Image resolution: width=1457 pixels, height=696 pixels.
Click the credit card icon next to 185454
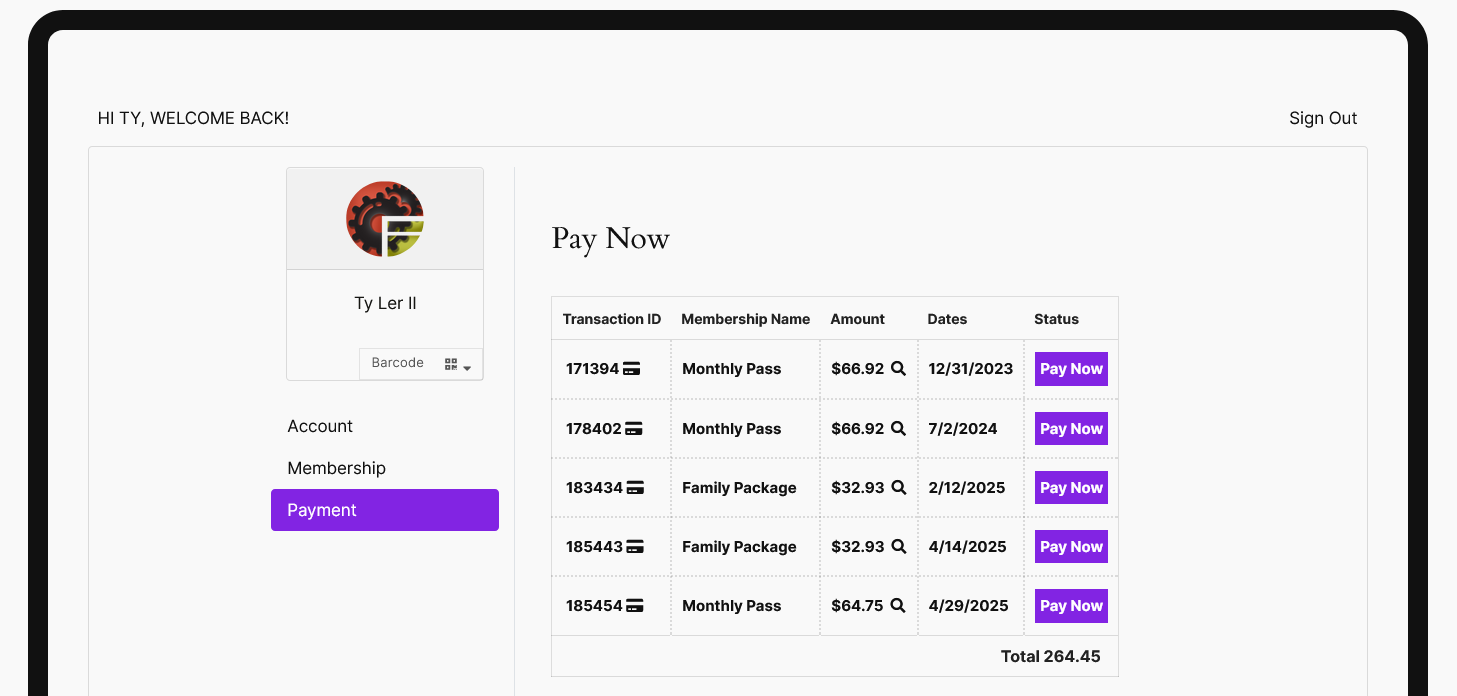pos(634,606)
